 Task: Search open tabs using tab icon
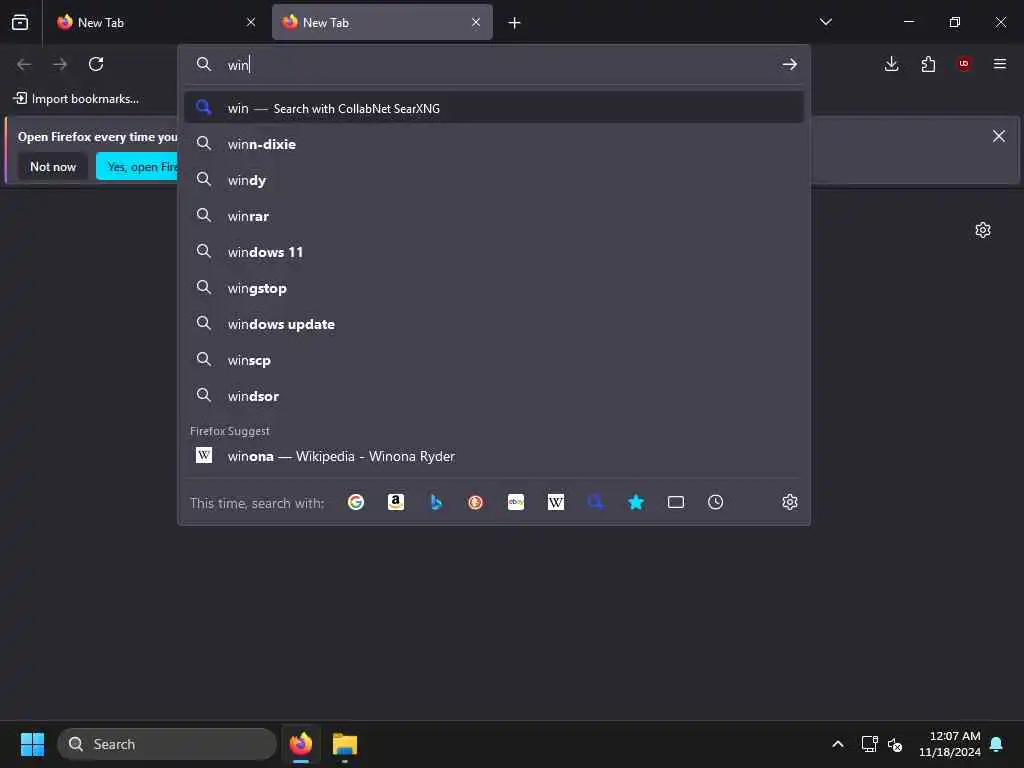676,502
